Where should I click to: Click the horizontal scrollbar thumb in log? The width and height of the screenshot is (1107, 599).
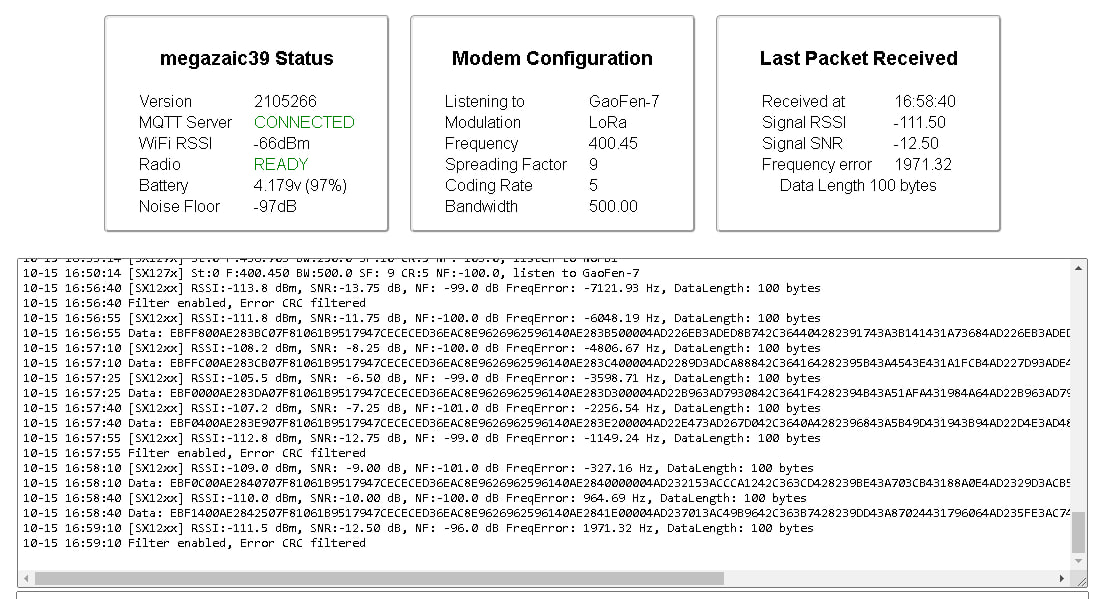(378, 579)
